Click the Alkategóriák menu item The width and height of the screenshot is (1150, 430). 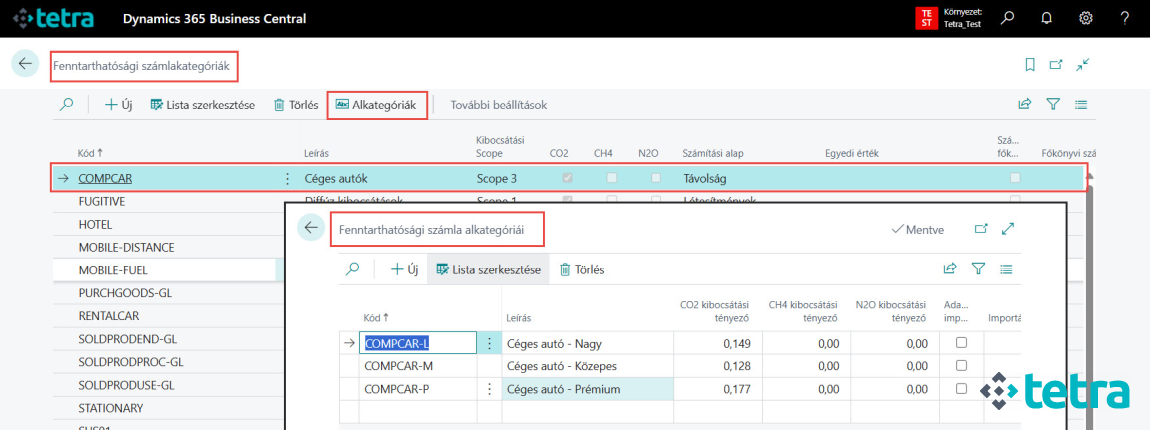point(378,105)
